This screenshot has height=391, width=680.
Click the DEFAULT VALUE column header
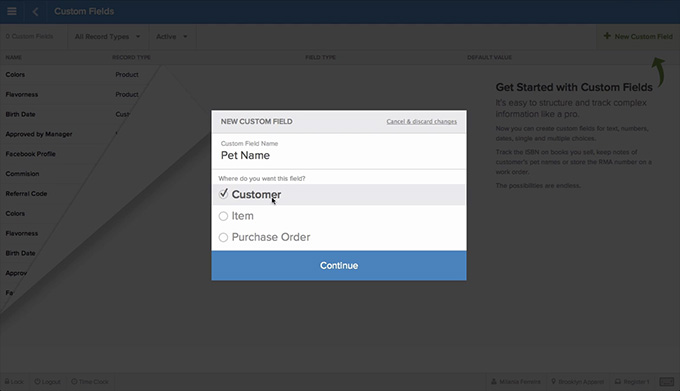point(490,57)
